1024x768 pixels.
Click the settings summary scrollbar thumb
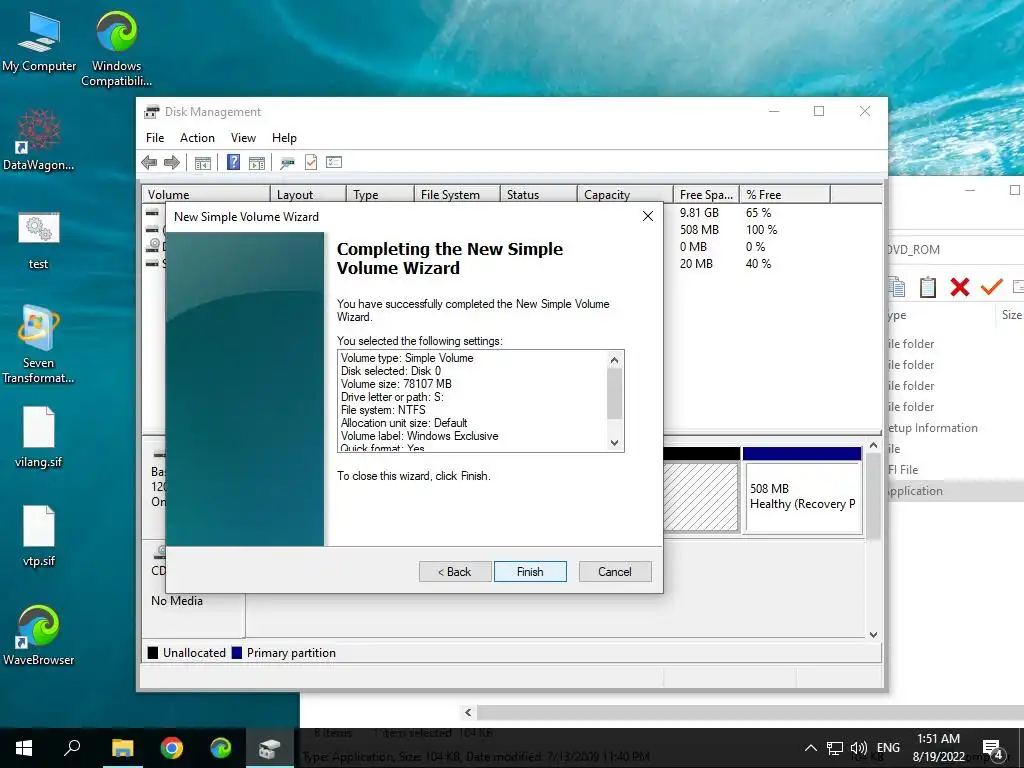[x=615, y=394]
